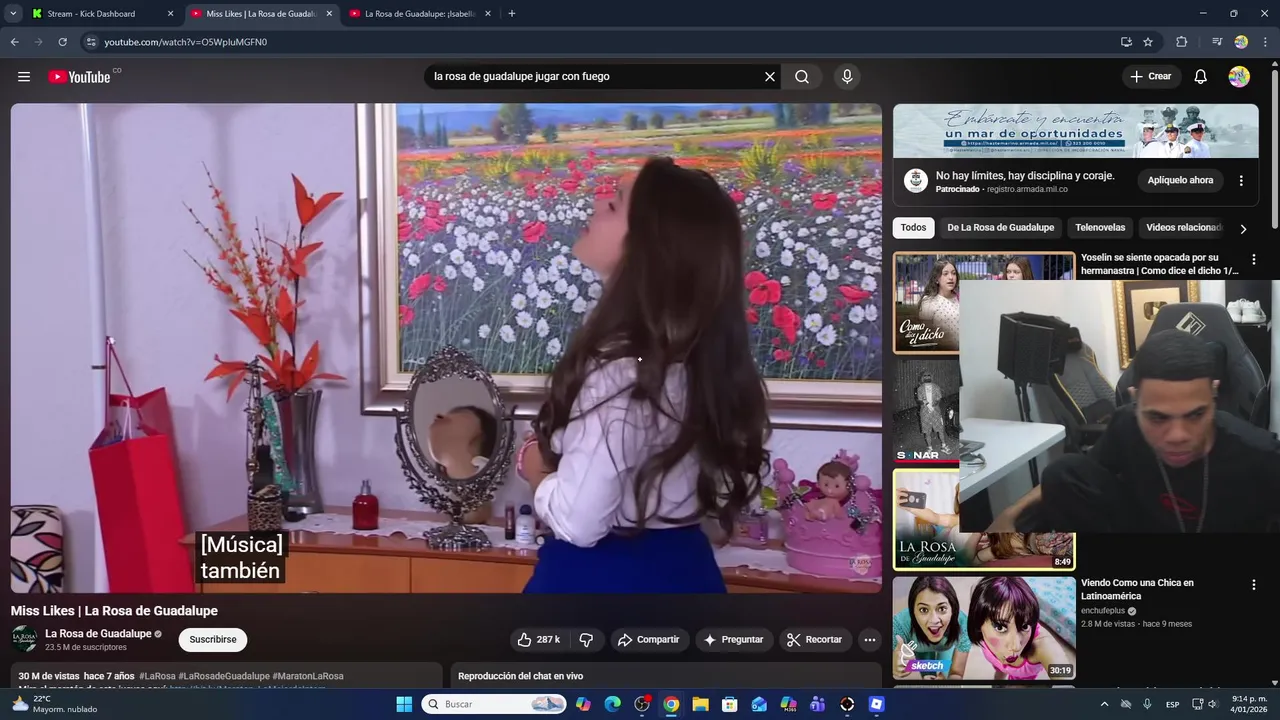Open options for the Yoselin video suggestion
The height and width of the screenshot is (720, 1280).
coord(1253,259)
